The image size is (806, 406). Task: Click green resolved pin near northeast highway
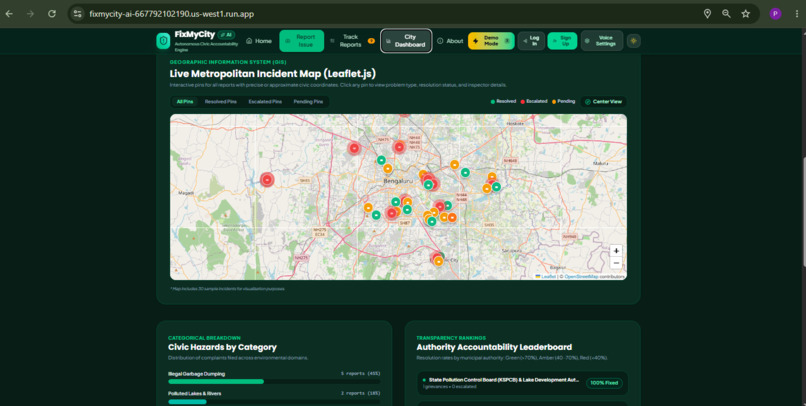tap(465, 172)
